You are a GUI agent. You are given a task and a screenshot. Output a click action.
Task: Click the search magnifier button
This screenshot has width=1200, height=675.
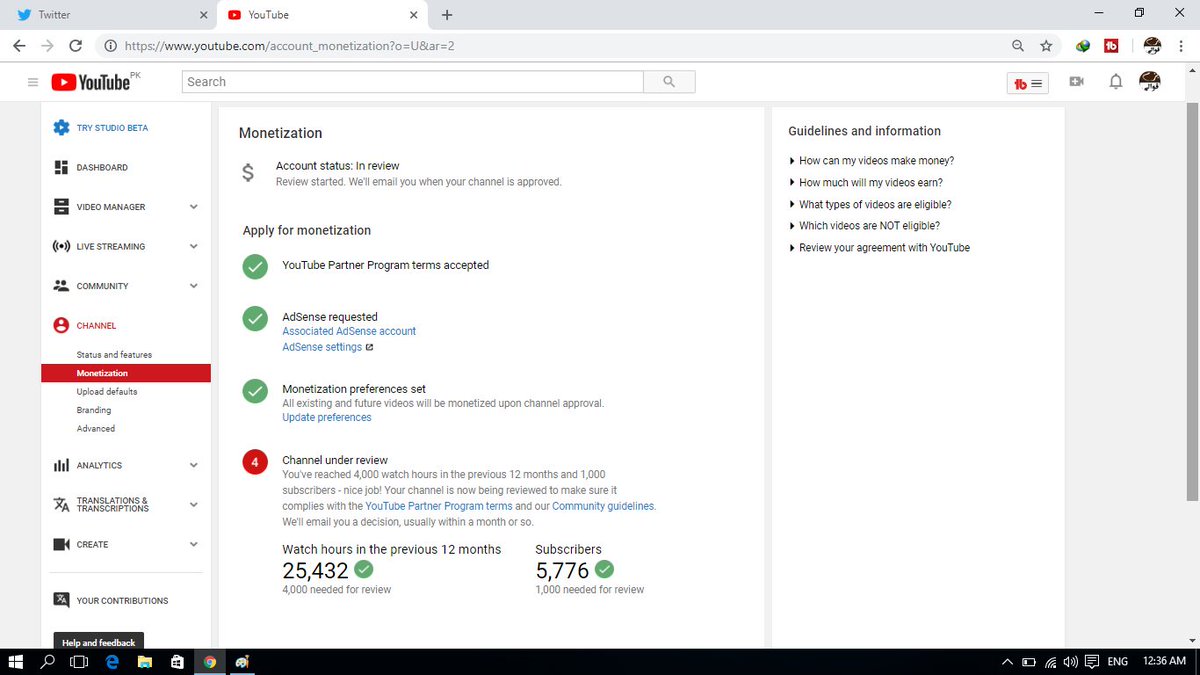pyautogui.click(x=669, y=82)
